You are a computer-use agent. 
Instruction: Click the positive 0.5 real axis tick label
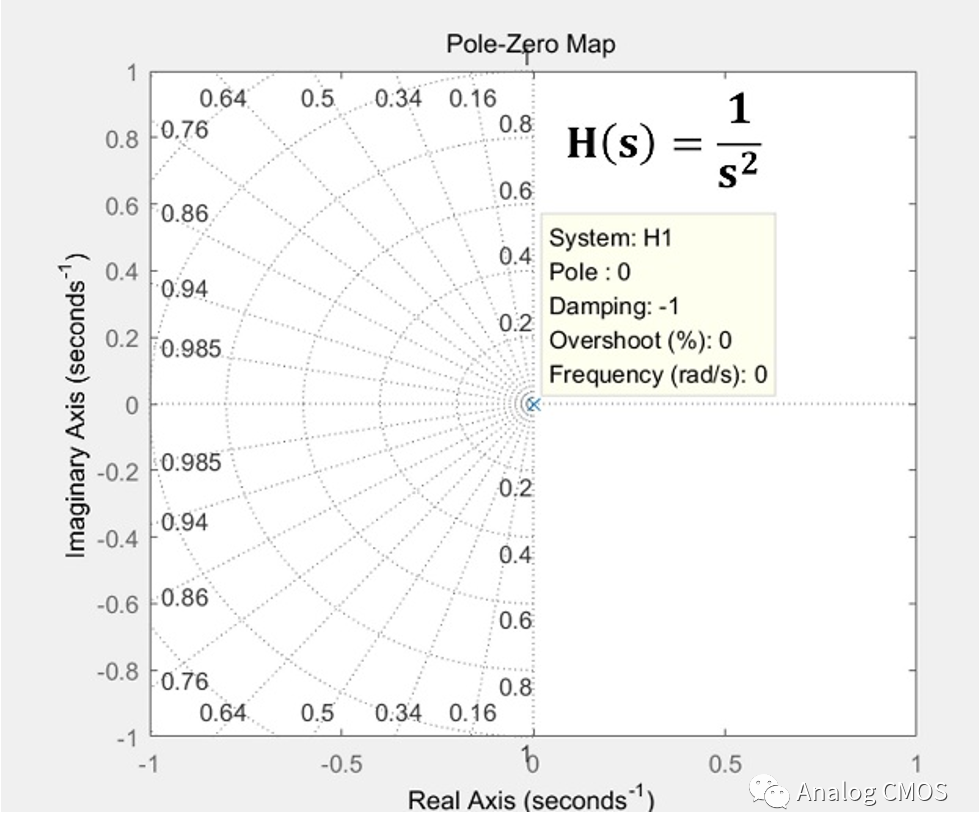[x=724, y=765]
